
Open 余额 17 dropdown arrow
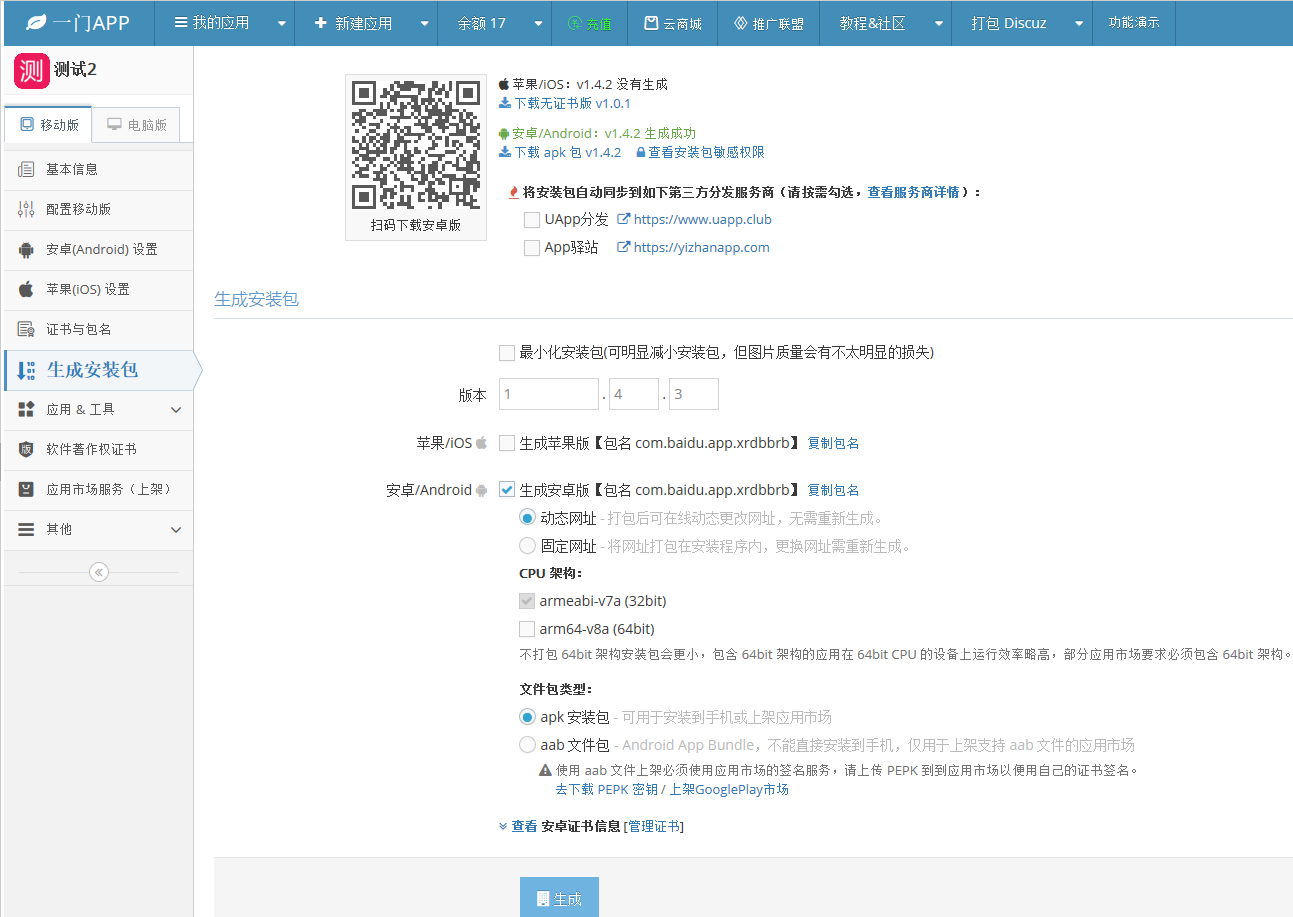pyautogui.click(x=539, y=23)
